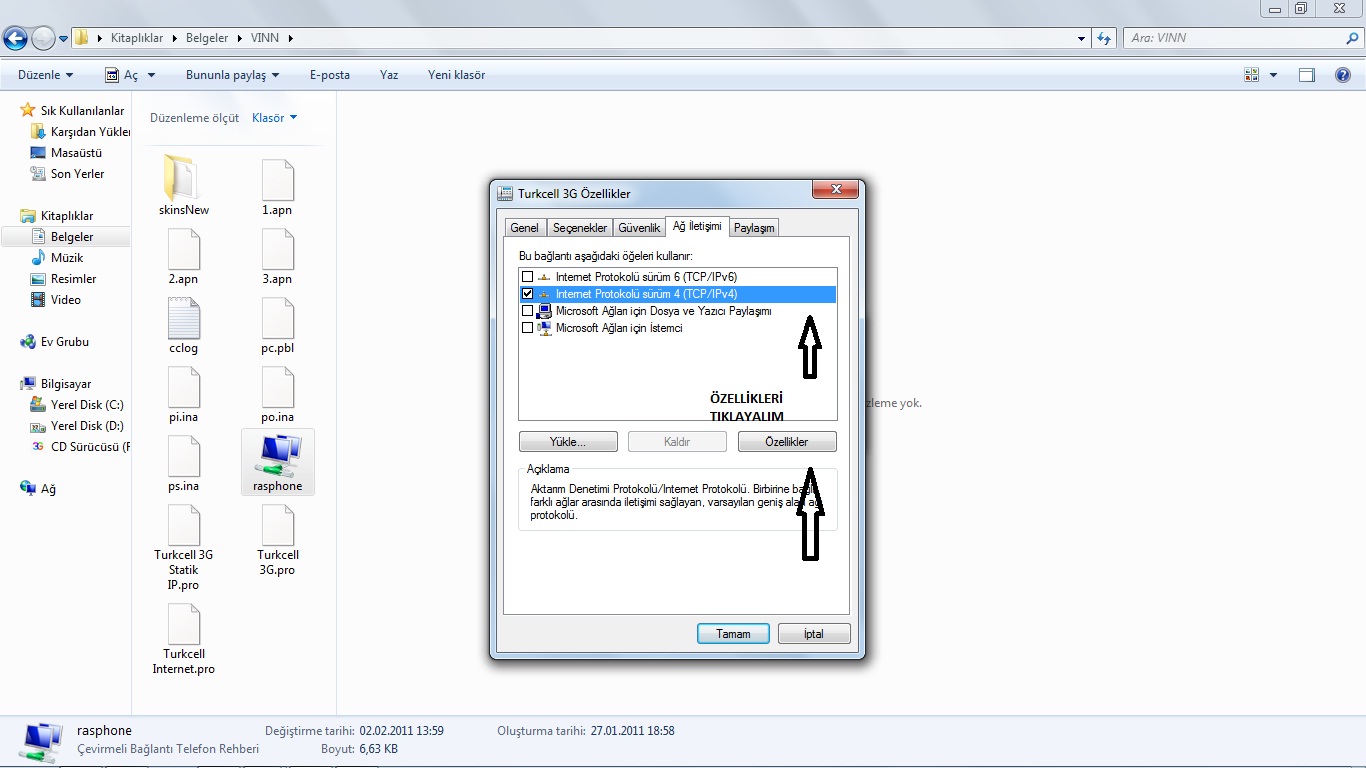The width and height of the screenshot is (1366, 768).
Task: Open the Klasör arrangement dropdown
Action: (x=275, y=118)
